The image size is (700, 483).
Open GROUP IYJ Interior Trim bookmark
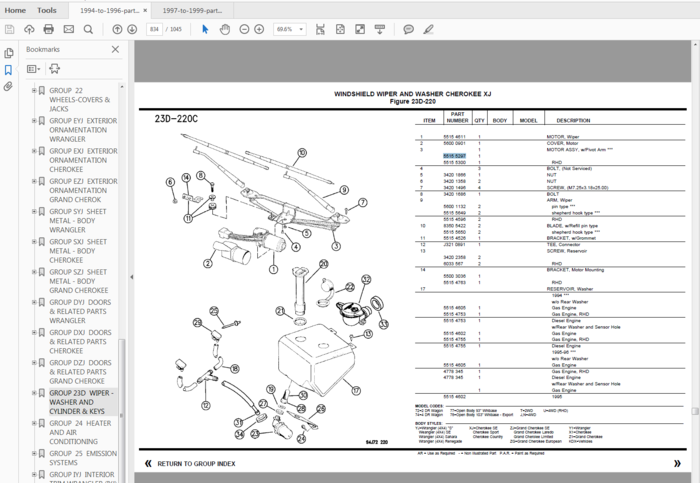83,478
